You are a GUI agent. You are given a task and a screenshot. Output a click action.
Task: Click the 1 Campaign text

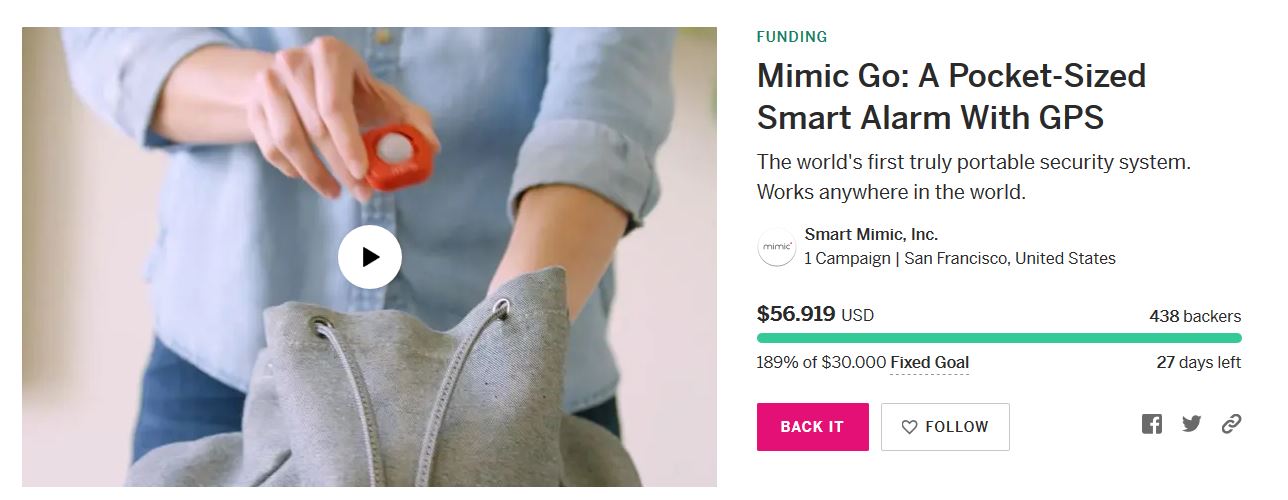[847, 258]
